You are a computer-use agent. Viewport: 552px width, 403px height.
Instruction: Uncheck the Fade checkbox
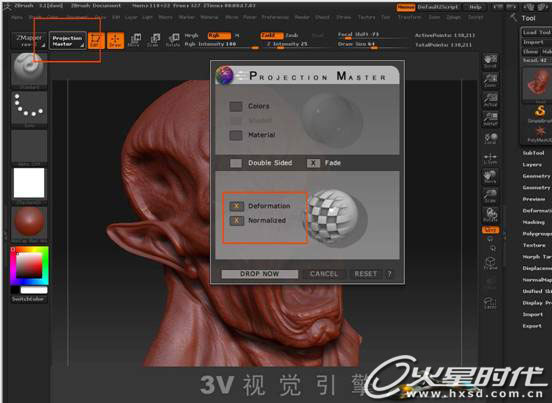click(x=313, y=163)
